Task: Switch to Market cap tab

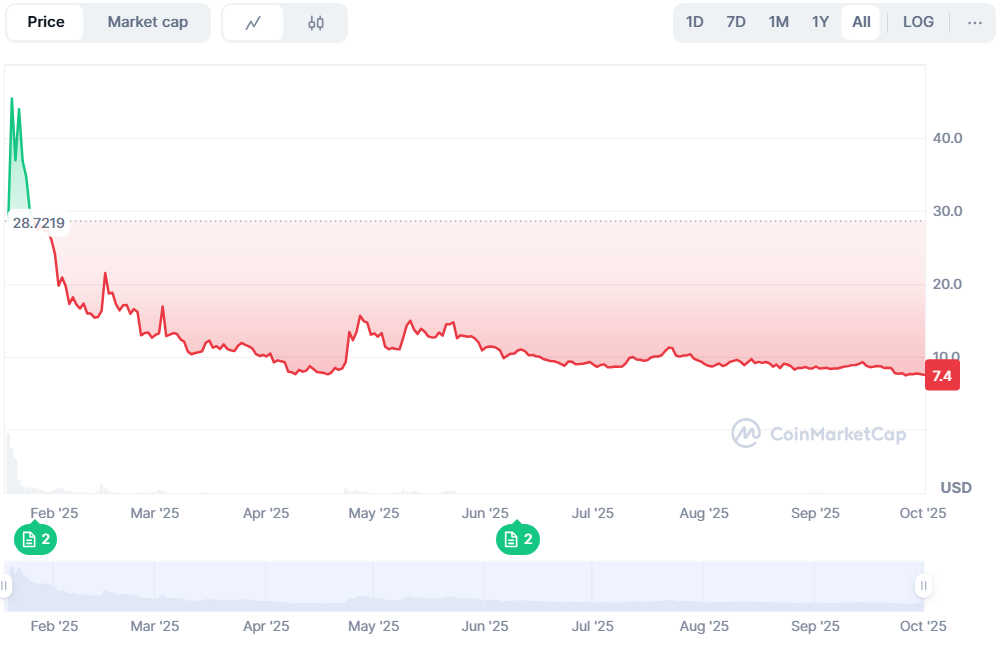Action: [x=147, y=22]
